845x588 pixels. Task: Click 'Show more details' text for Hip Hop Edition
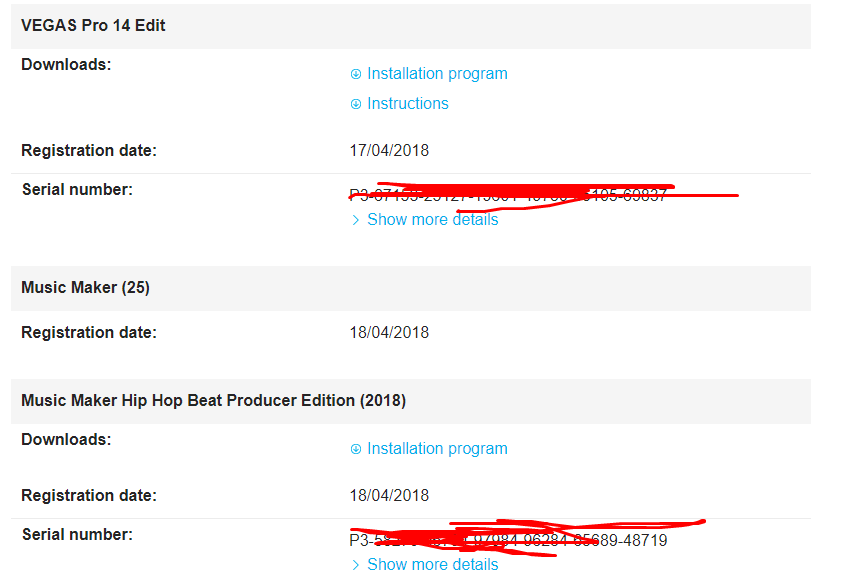(432, 565)
